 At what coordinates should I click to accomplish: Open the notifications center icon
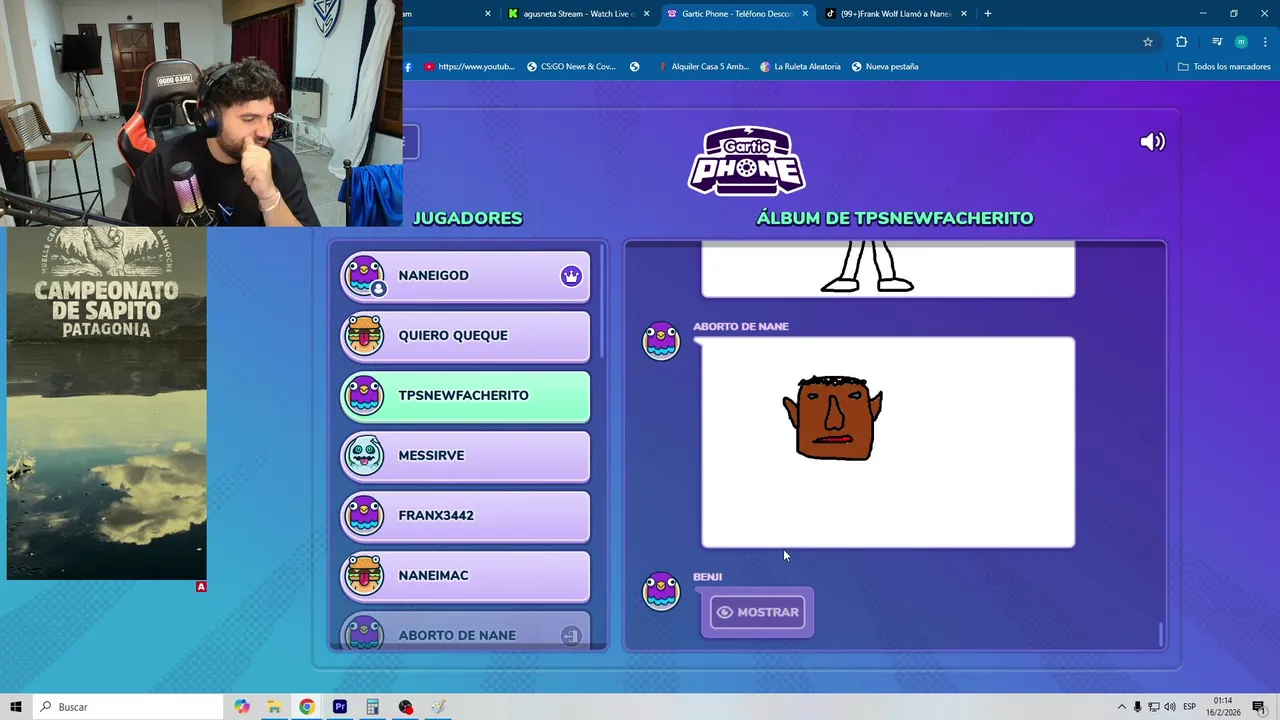[x=1258, y=707]
